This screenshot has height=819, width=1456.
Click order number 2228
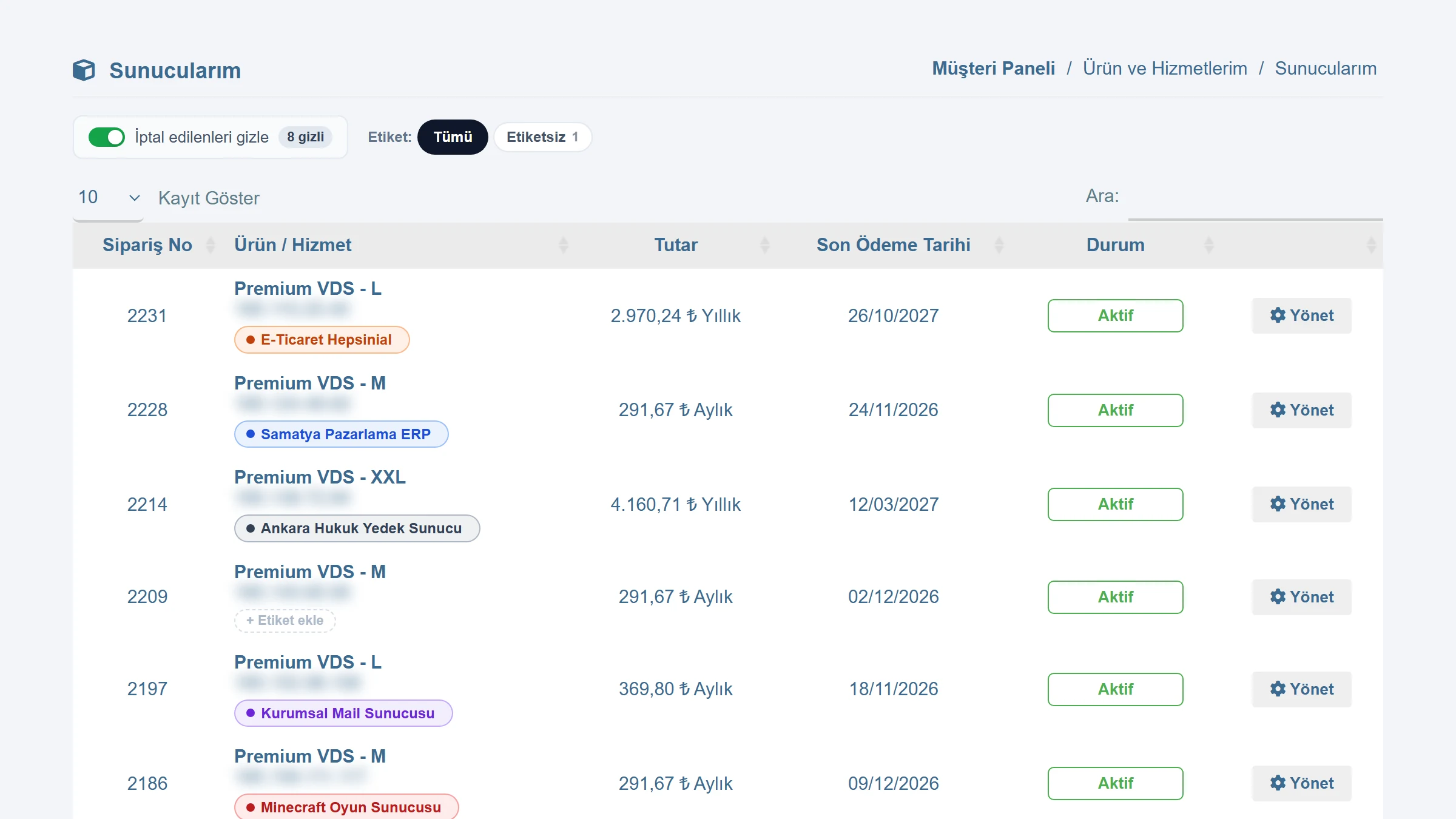[147, 410]
